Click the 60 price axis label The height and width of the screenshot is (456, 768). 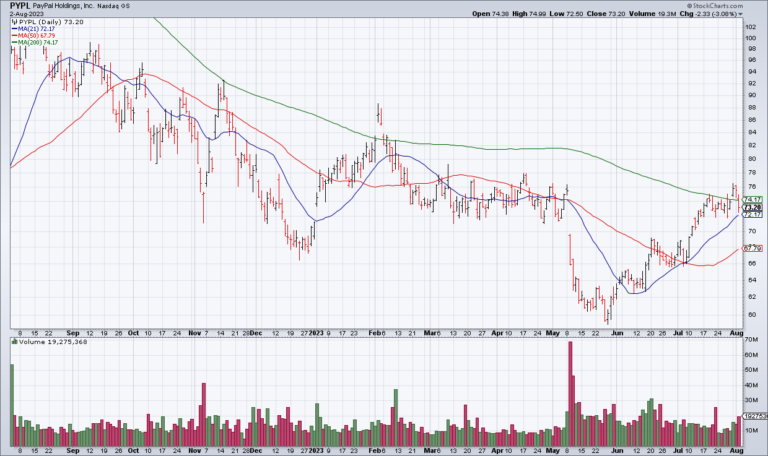750,315
